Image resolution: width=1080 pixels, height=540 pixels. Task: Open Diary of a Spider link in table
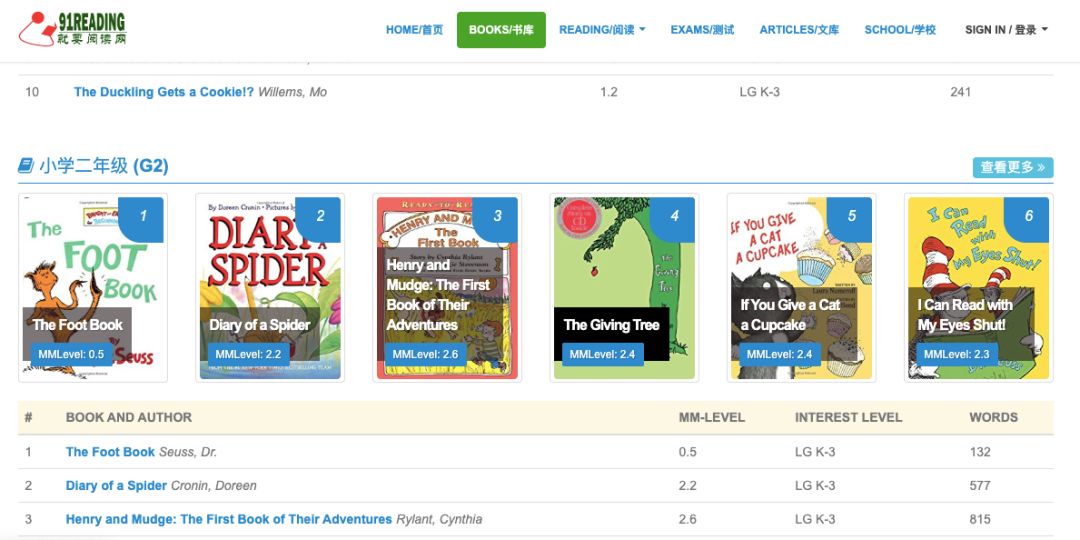tap(116, 486)
